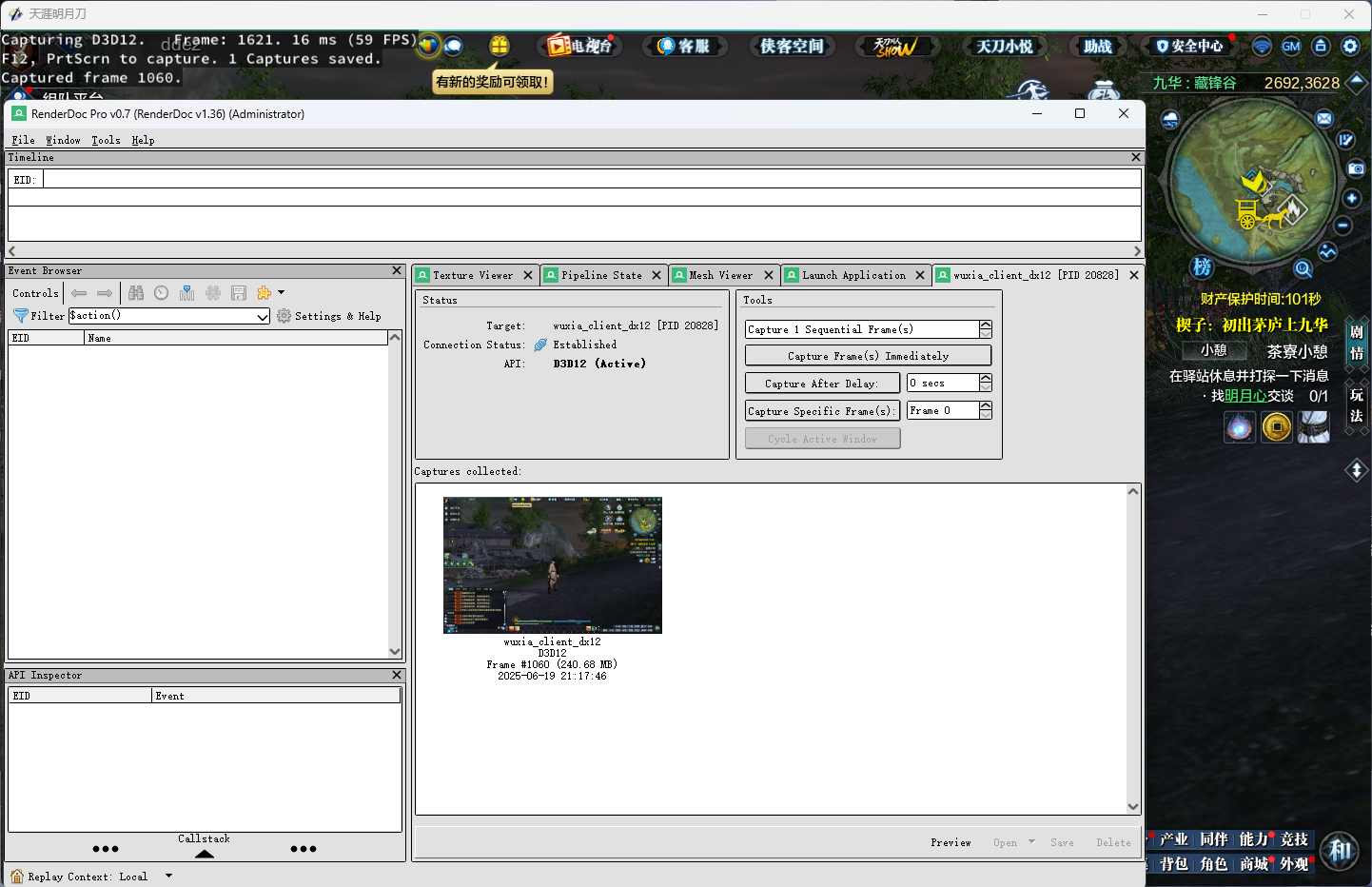Click the step back arrow in Event Browser
The width and height of the screenshot is (1372, 887).
tap(79, 293)
